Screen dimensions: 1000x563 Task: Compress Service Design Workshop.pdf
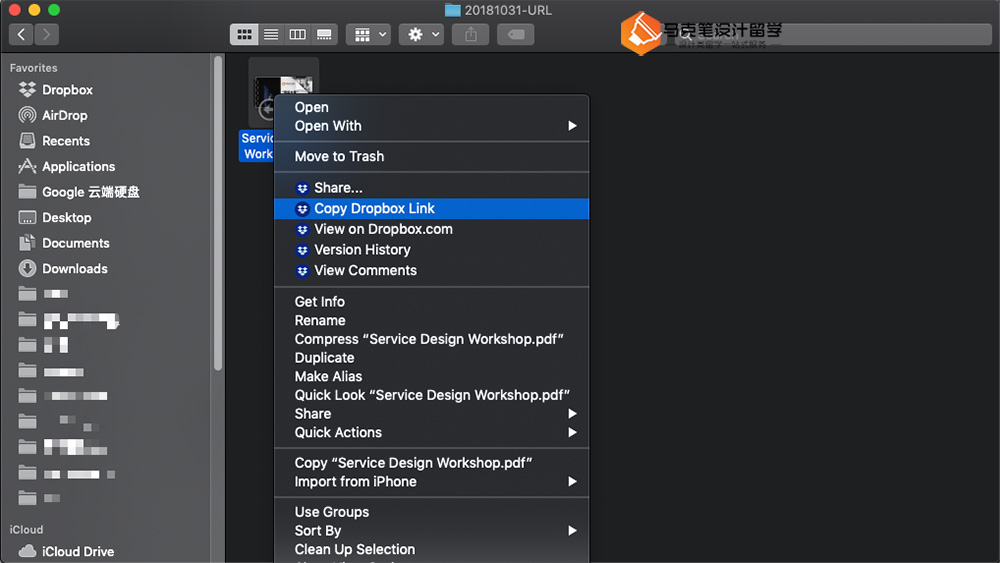[431, 339]
